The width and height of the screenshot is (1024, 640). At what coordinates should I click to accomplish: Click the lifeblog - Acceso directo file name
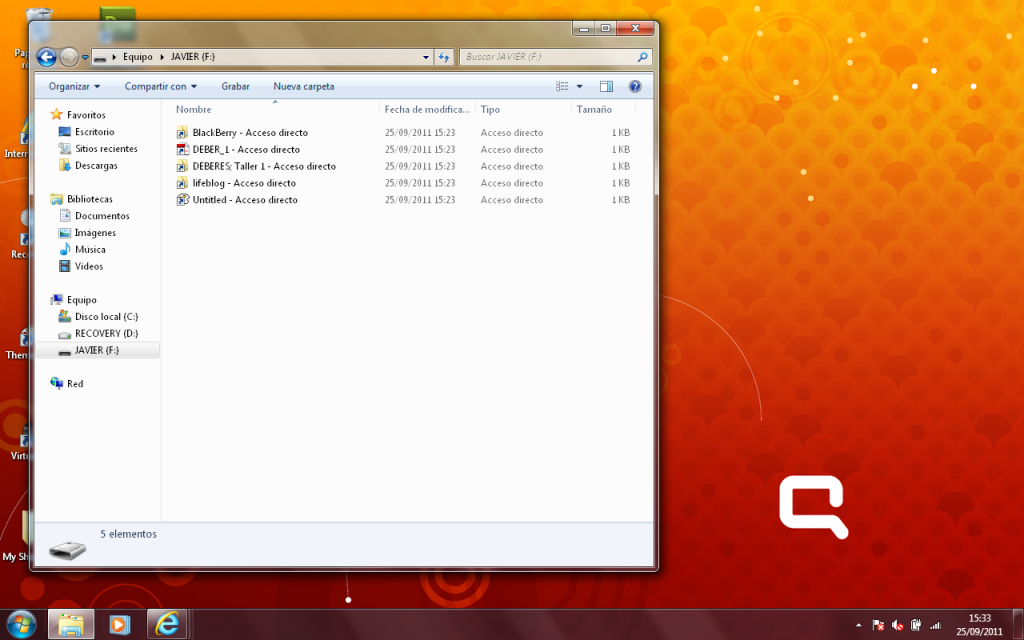click(244, 184)
